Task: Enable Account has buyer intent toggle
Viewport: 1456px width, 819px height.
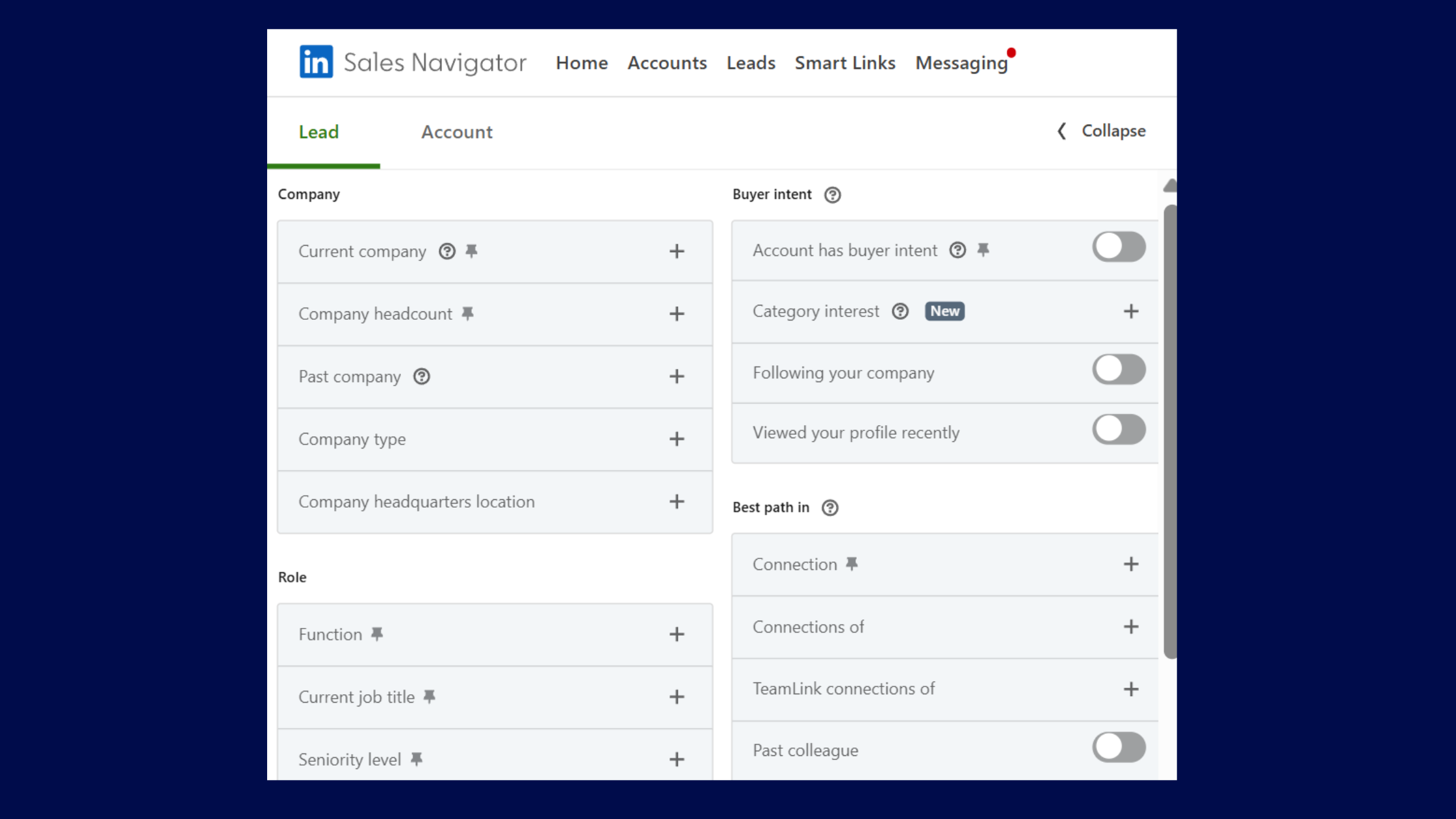Action: (x=1119, y=246)
